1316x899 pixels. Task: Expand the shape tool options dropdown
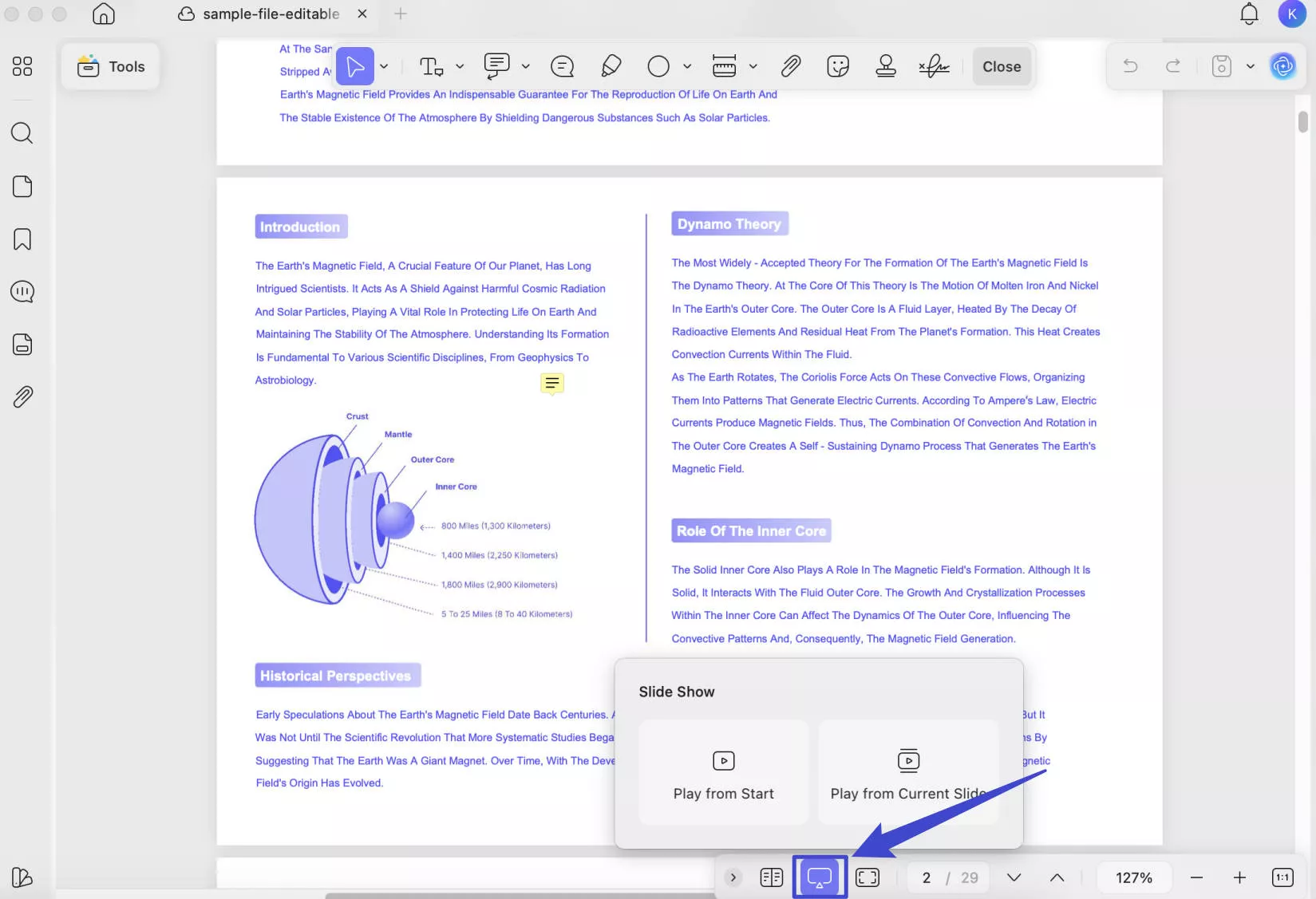tap(687, 66)
